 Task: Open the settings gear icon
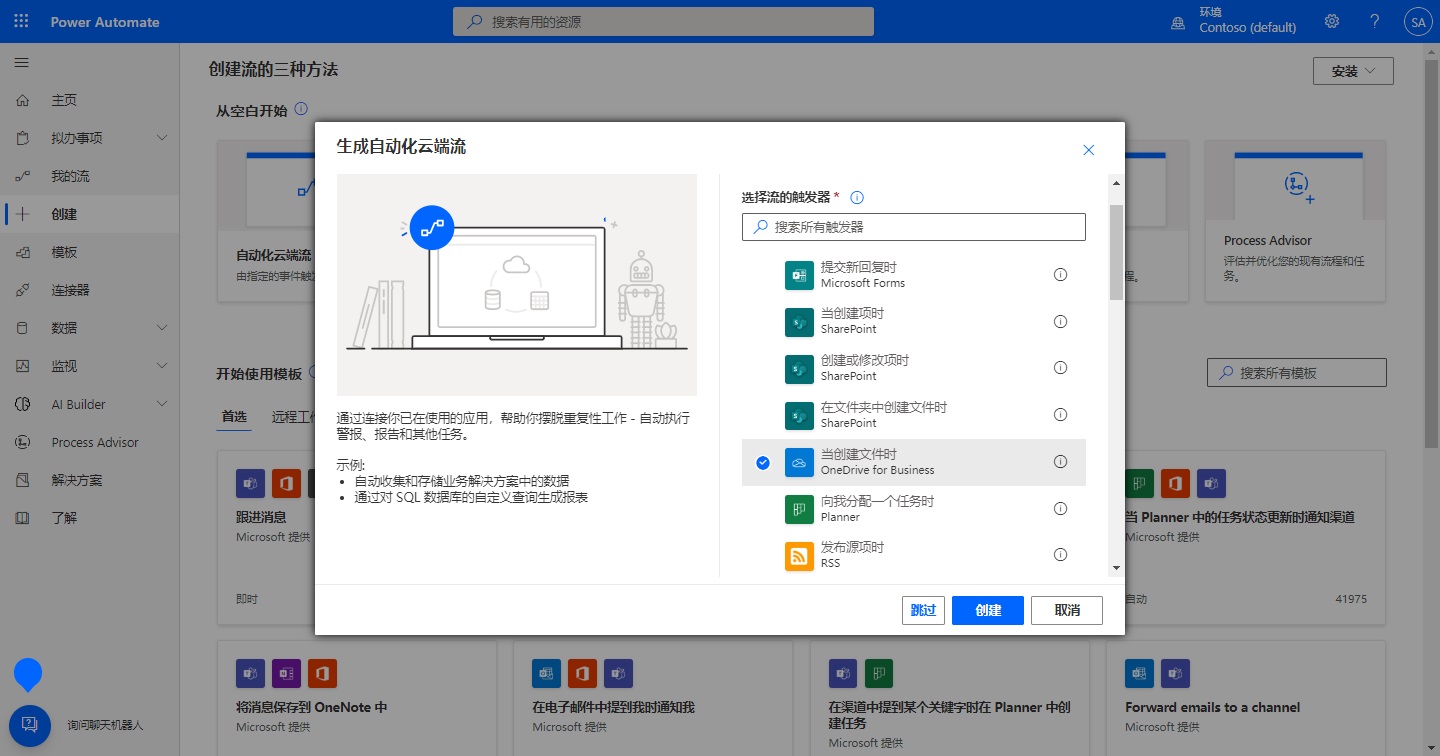(x=1332, y=21)
